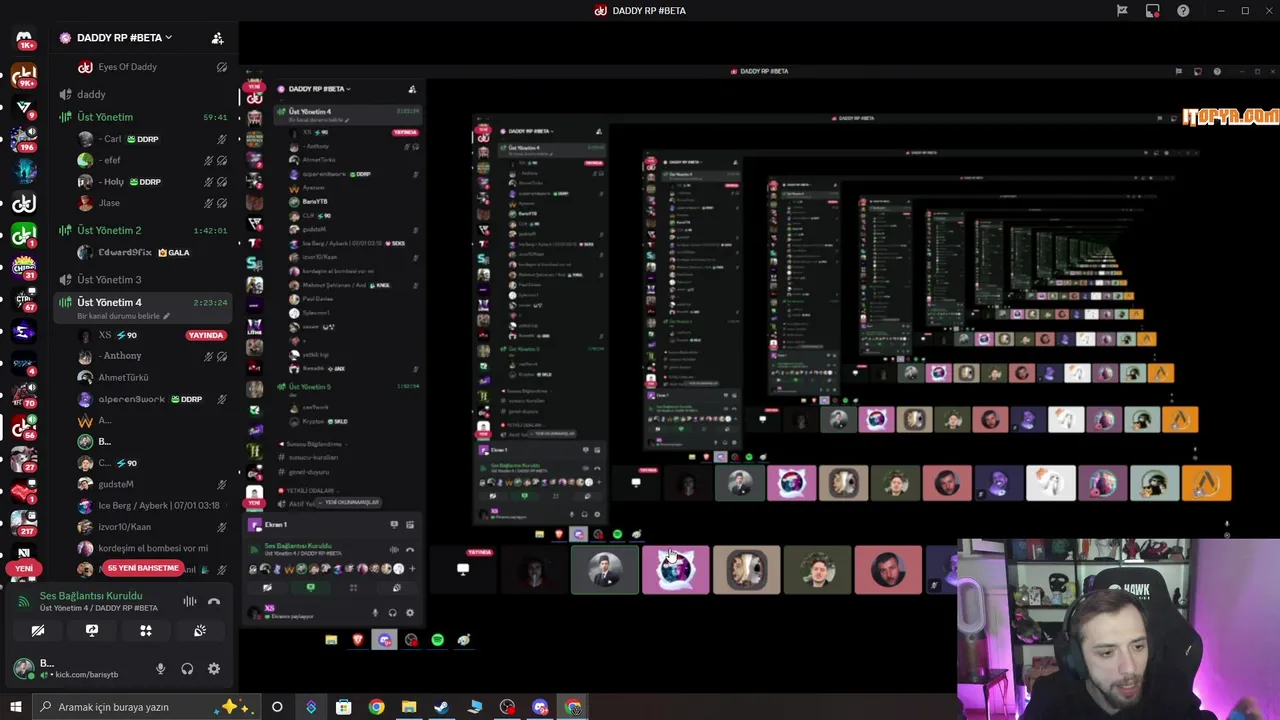
Task: Click the screen recording indicator in title bar
Action: (x=1153, y=11)
